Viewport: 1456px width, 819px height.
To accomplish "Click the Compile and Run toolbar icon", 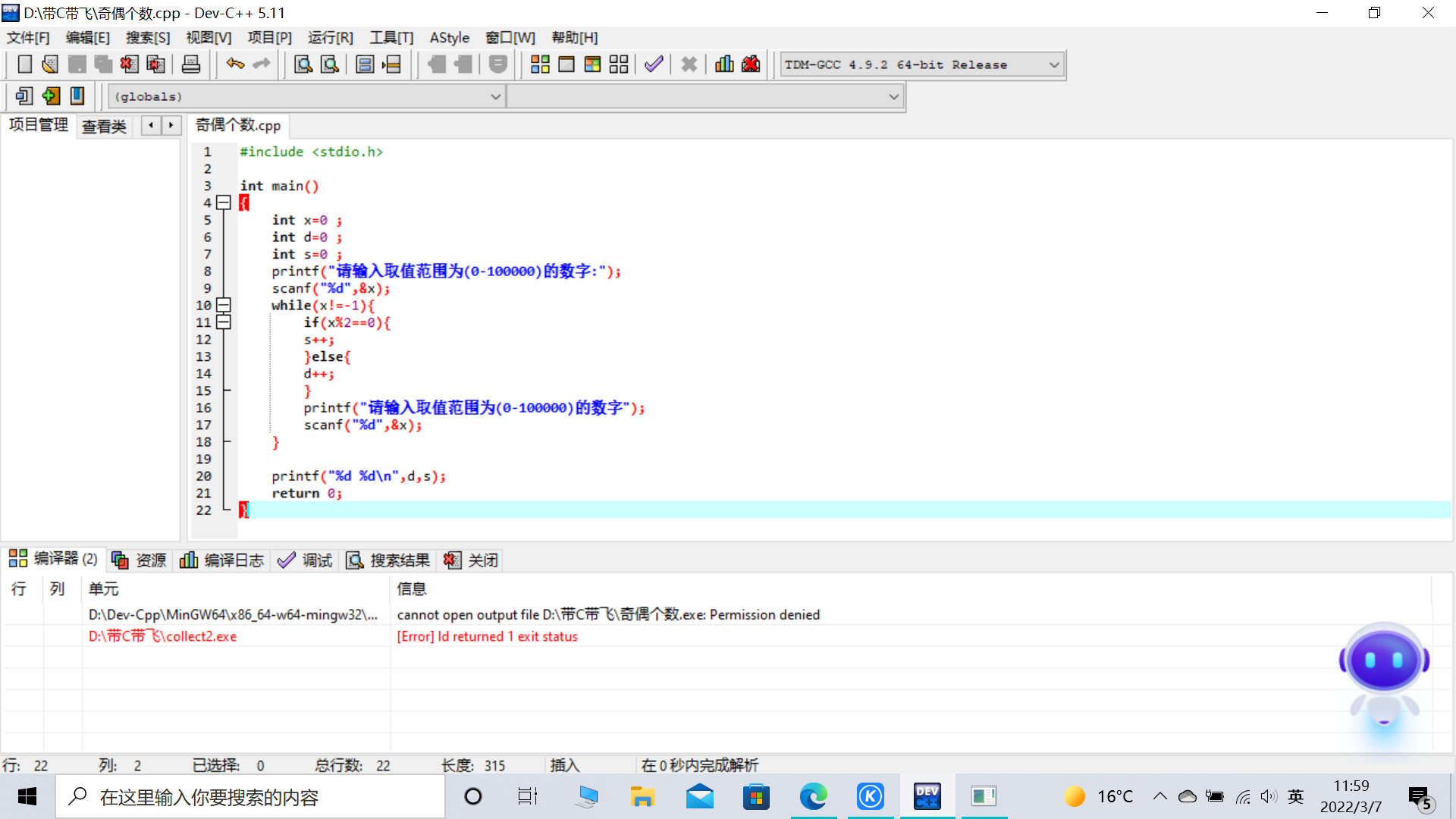I will point(592,64).
